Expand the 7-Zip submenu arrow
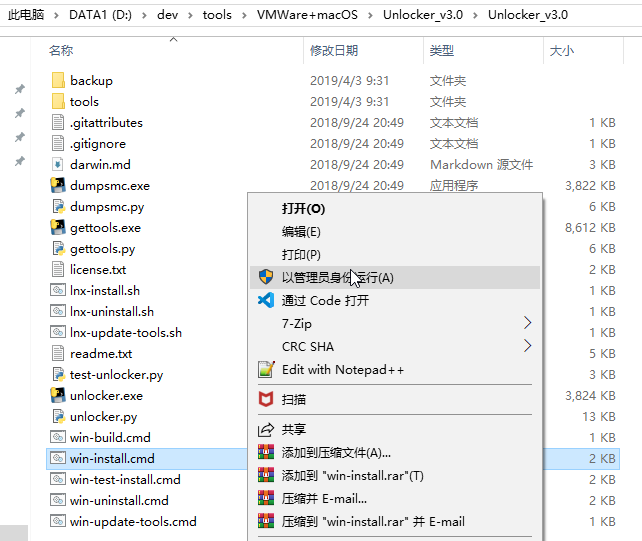 click(527, 323)
